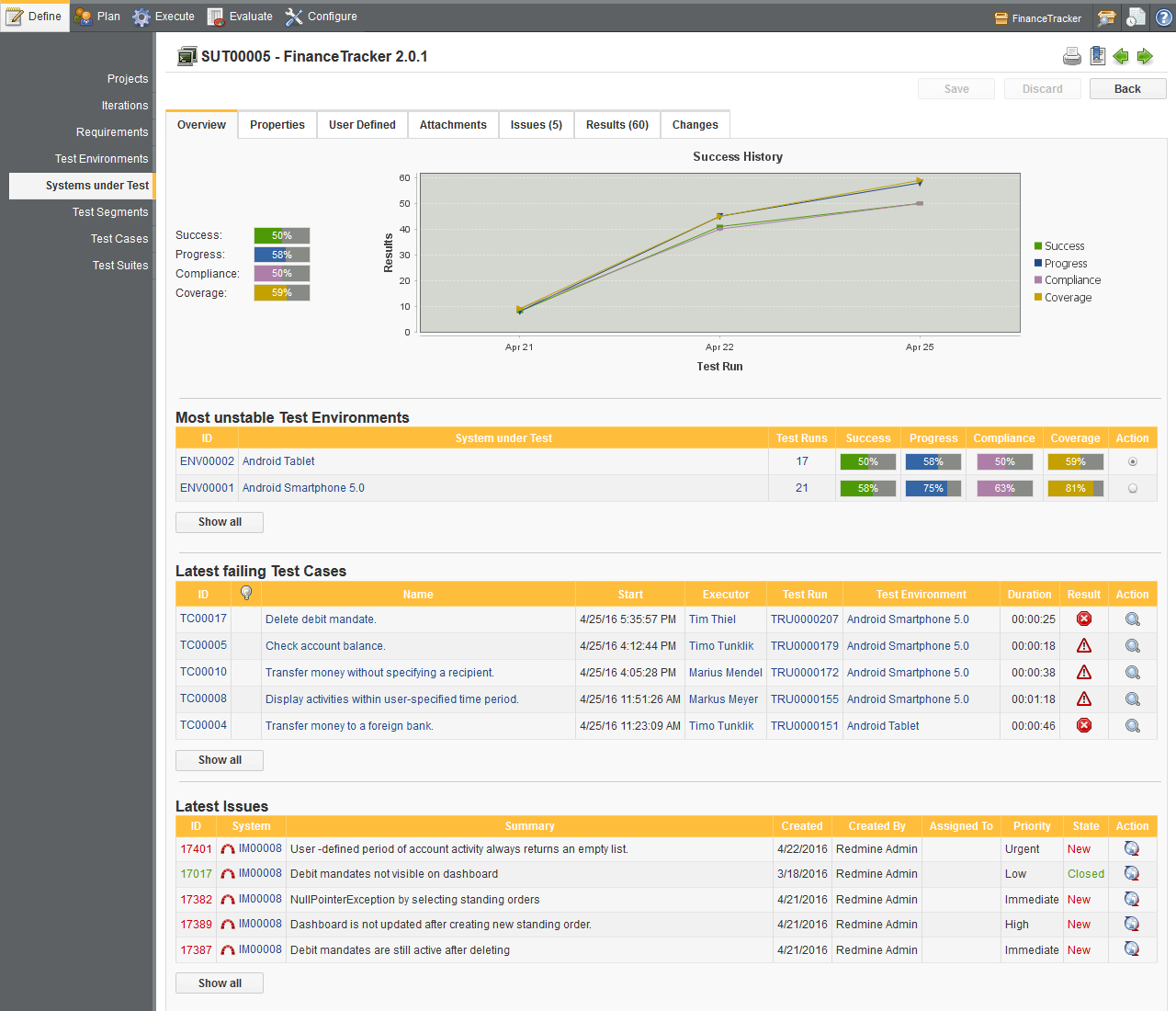Open Requirements in the sidebar
Screen dimensions: 1176x1011
coord(112,132)
